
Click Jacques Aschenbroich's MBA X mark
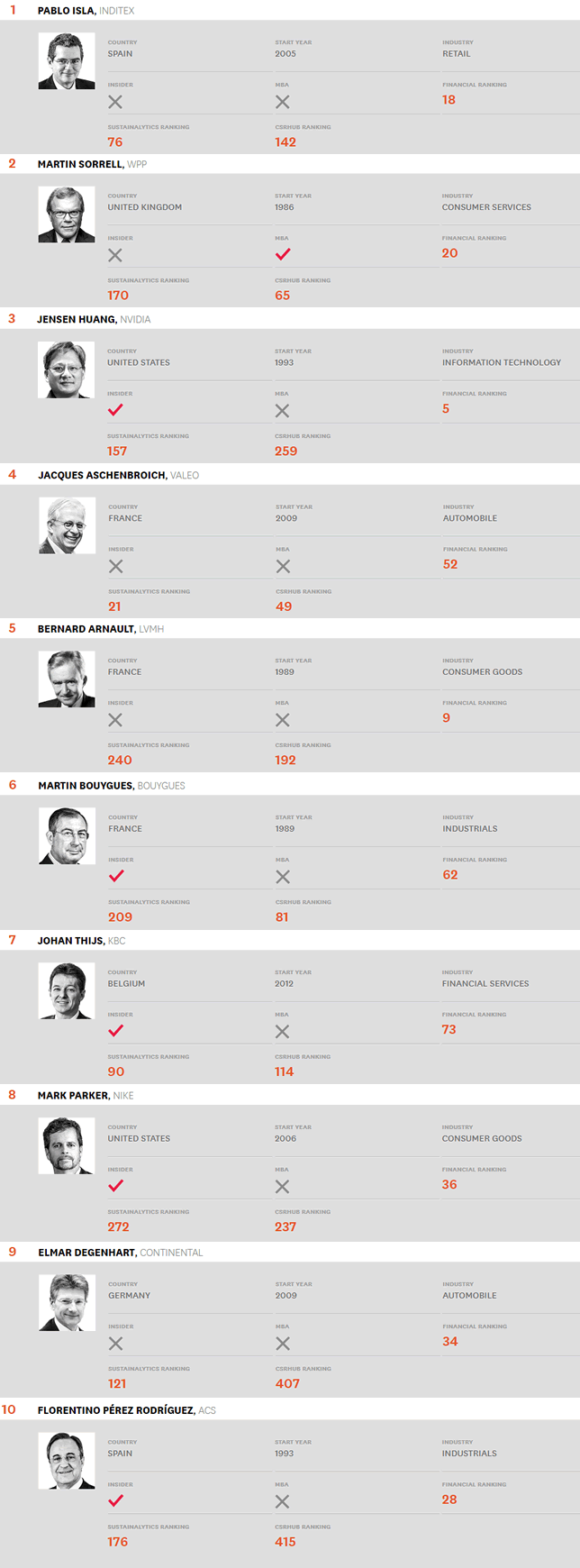(x=283, y=566)
